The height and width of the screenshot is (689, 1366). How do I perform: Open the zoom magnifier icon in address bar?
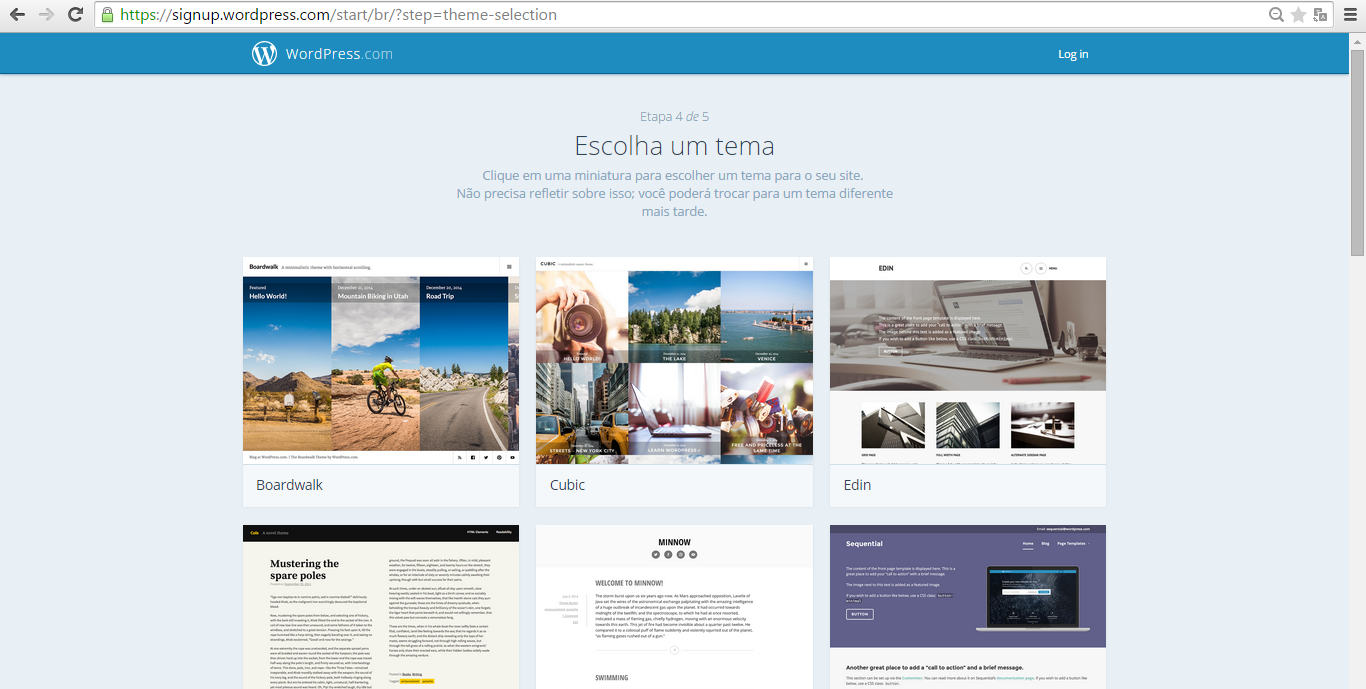tap(1277, 15)
